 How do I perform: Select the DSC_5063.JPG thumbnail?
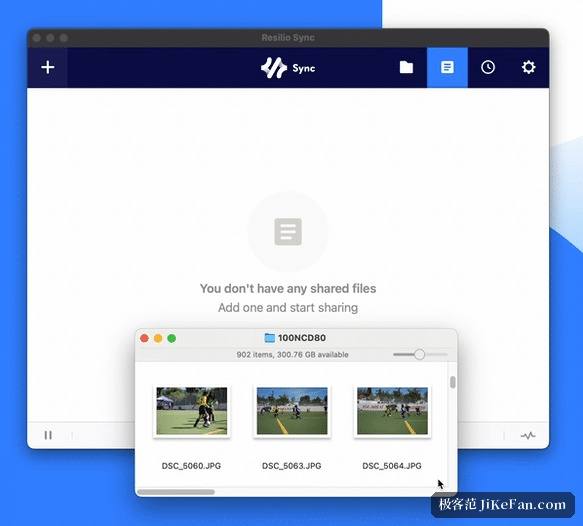point(292,411)
